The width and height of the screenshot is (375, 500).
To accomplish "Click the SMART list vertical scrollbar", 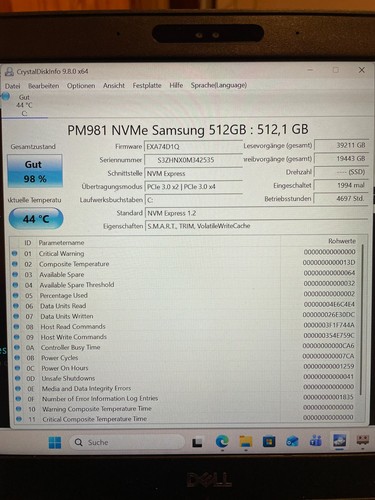I will tap(361, 320).
